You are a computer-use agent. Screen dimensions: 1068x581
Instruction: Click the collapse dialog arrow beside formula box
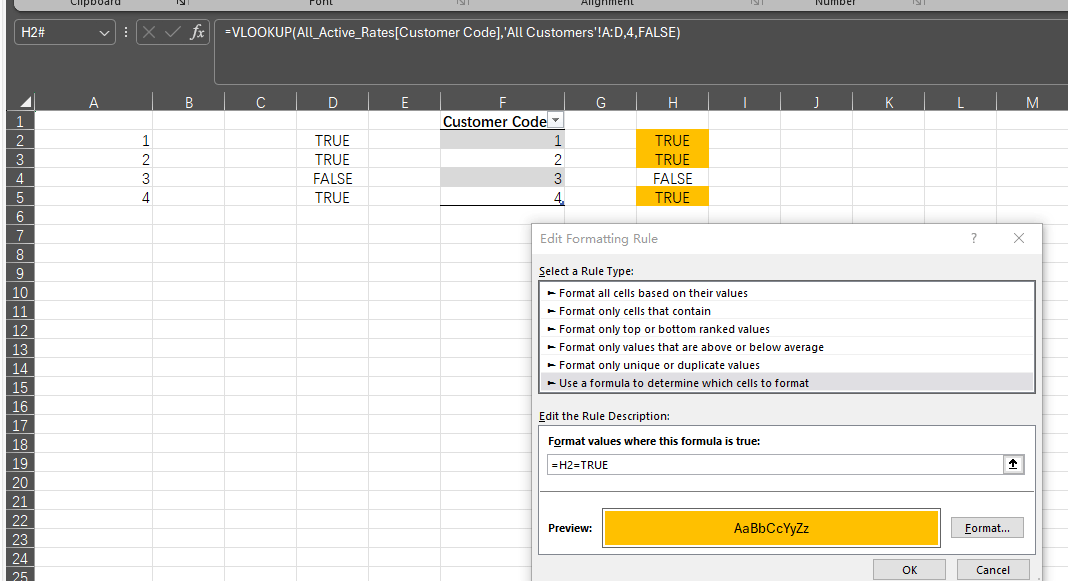click(1013, 465)
